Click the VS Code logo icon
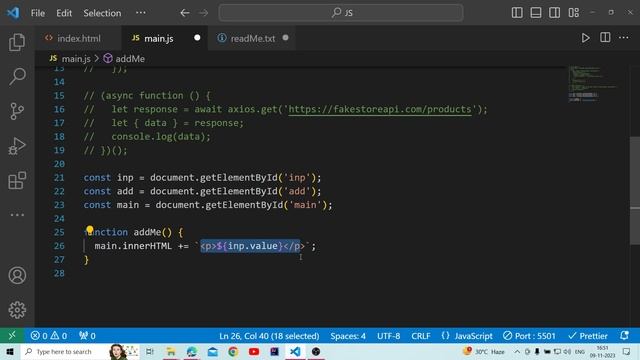 click(x=13, y=13)
